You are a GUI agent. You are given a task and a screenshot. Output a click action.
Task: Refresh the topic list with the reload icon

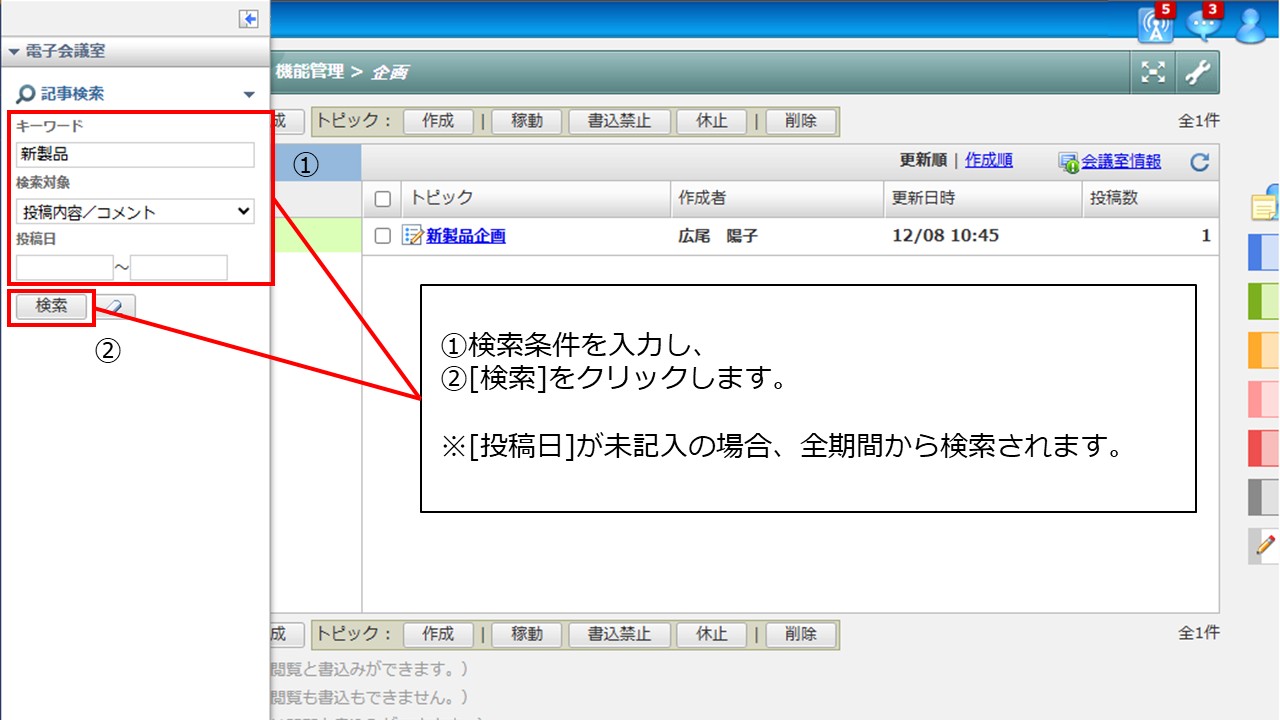(x=1200, y=162)
